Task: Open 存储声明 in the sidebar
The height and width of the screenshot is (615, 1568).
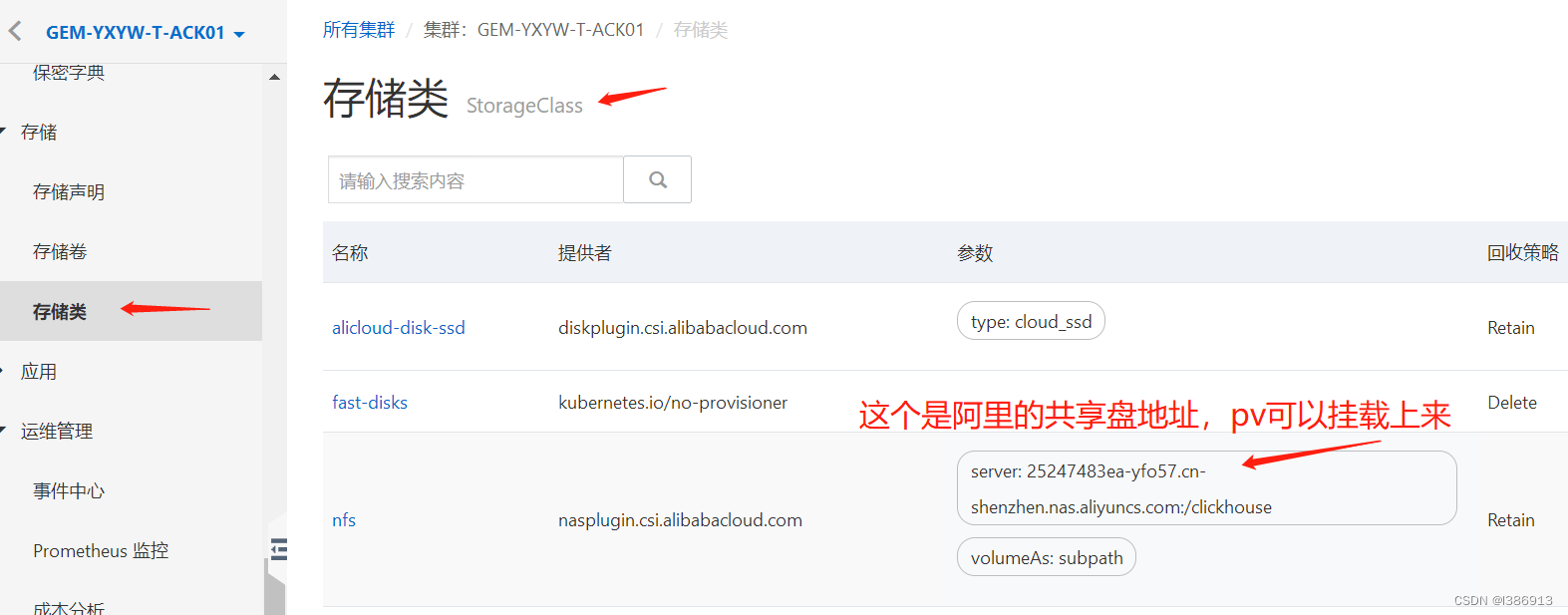Action: (x=69, y=191)
